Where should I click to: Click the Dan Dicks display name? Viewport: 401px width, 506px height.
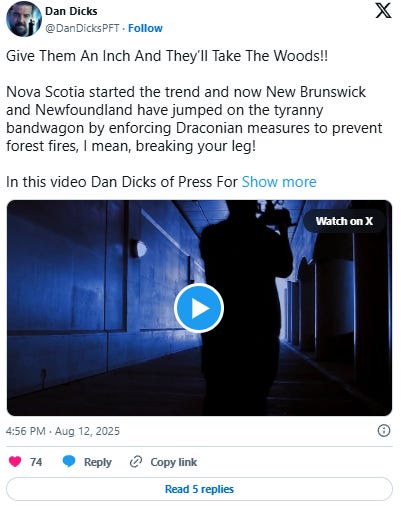pyautogui.click(x=71, y=11)
